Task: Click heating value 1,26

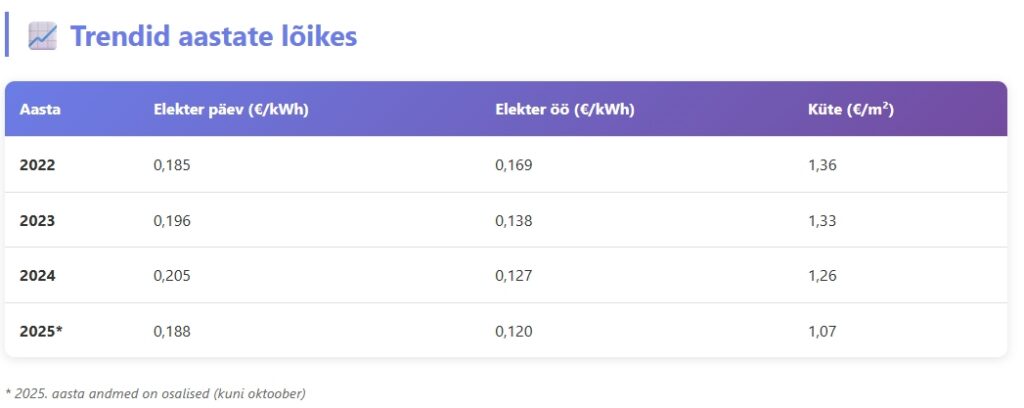Action: pos(821,275)
